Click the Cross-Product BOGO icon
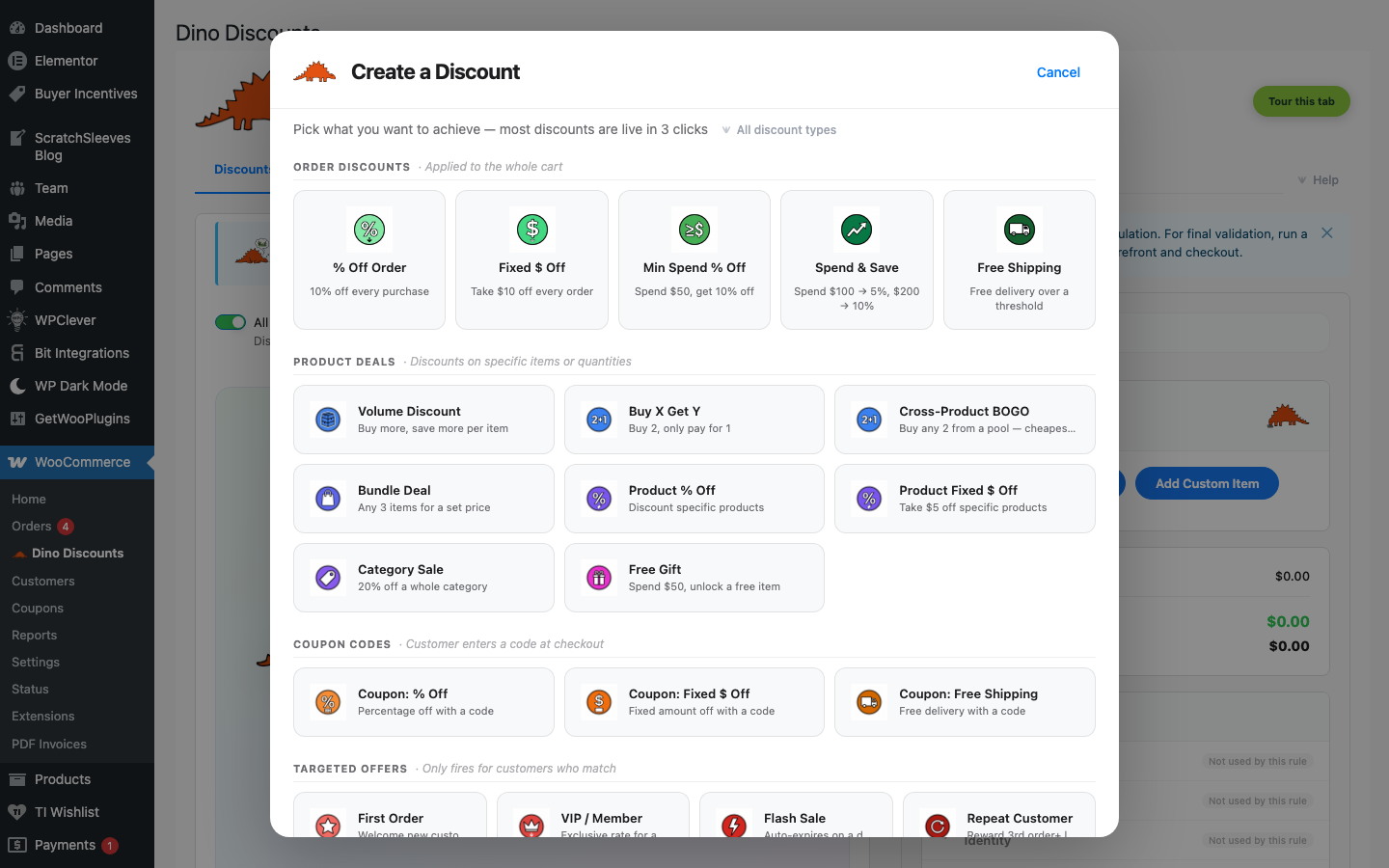 coord(869,420)
